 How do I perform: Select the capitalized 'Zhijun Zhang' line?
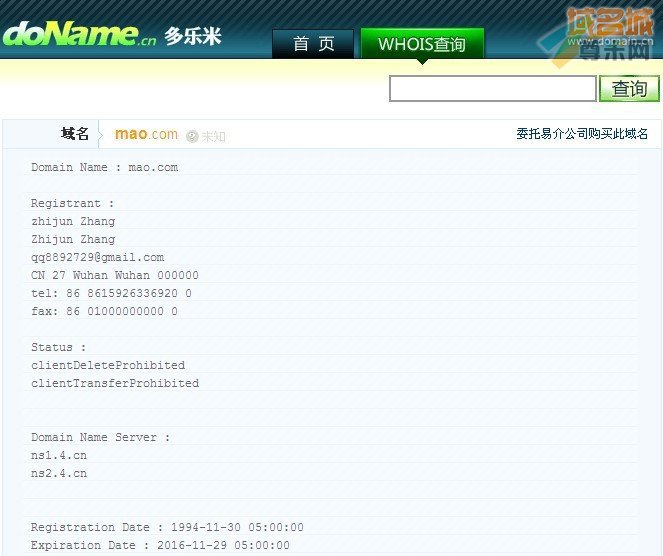(73, 239)
